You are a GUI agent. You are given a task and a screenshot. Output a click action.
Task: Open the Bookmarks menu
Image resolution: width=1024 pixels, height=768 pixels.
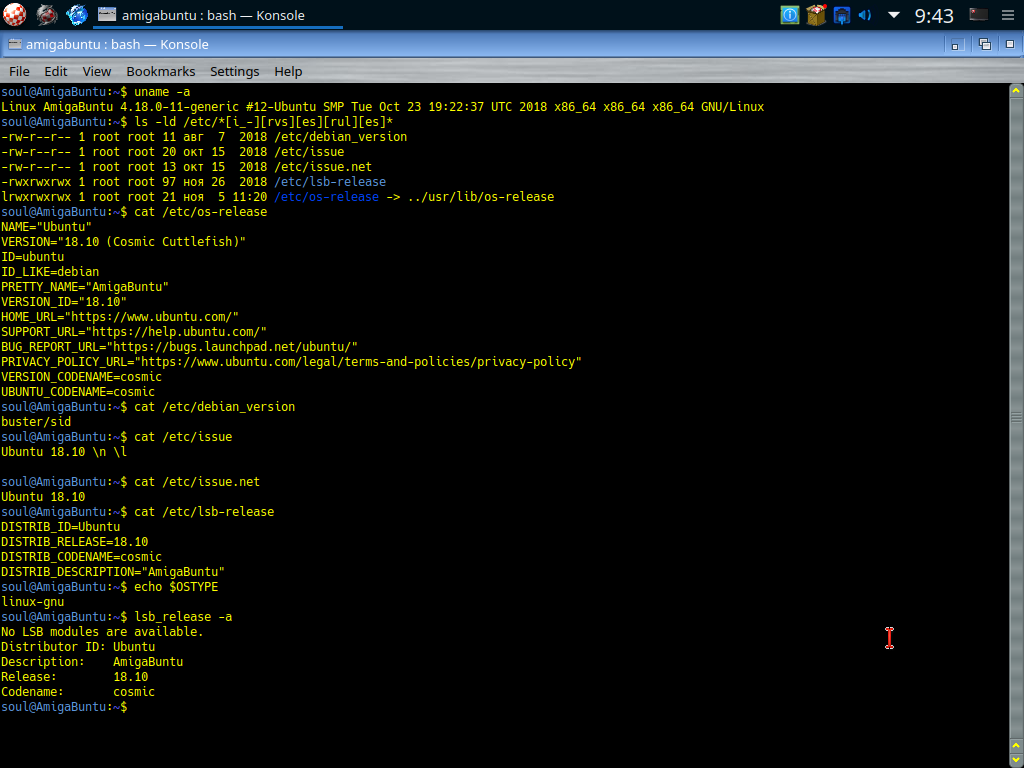click(x=161, y=71)
